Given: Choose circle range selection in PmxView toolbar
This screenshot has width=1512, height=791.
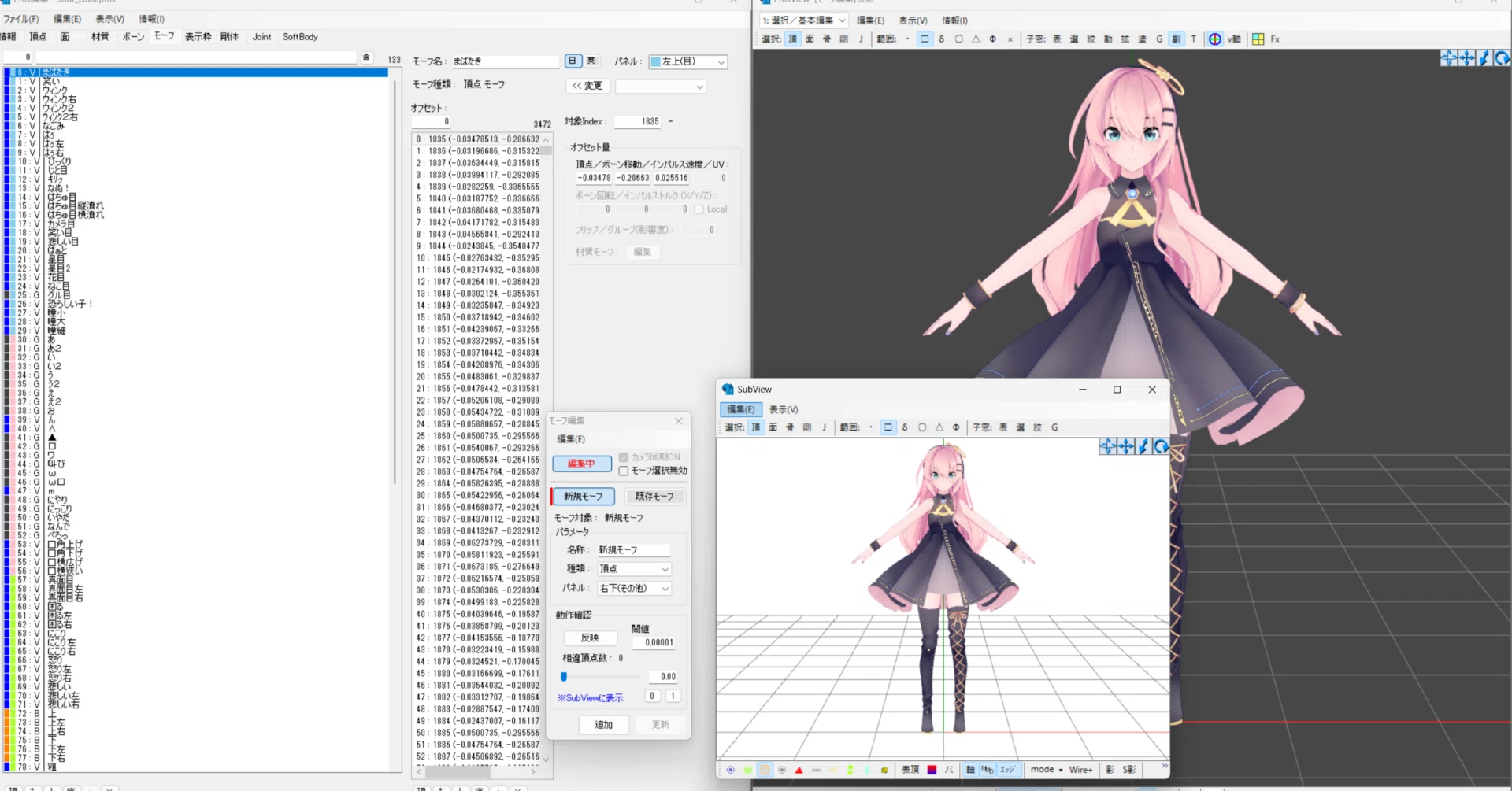Looking at the screenshot, I should [958, 39].
